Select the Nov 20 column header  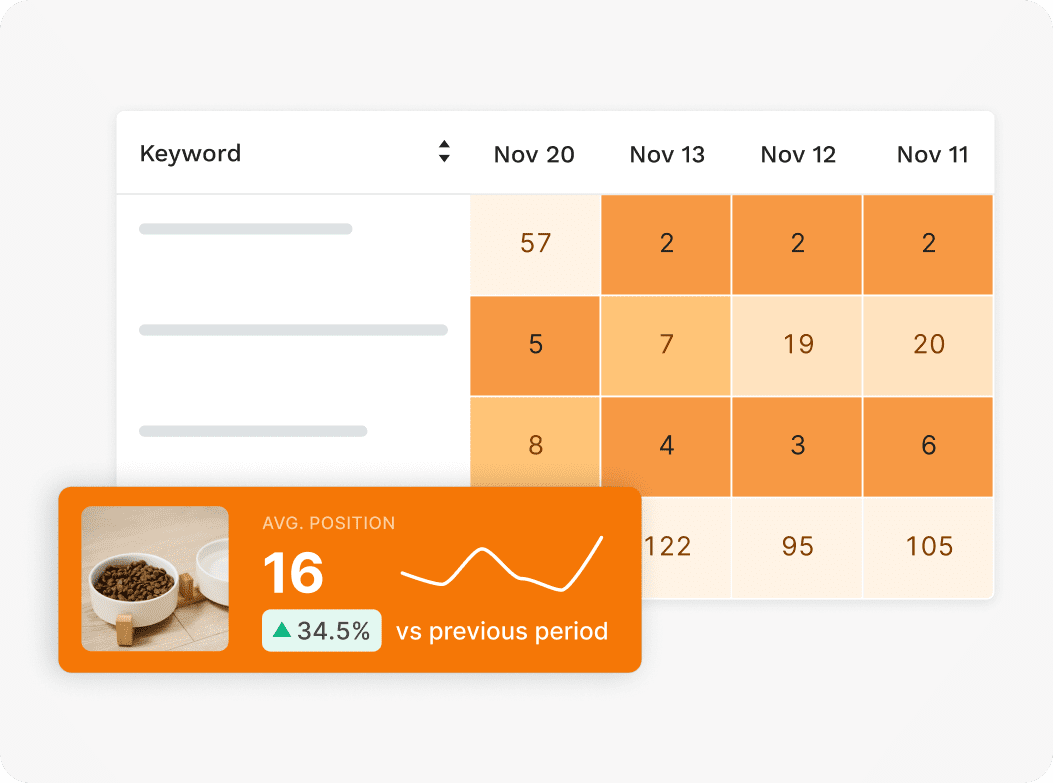[534, 154]
